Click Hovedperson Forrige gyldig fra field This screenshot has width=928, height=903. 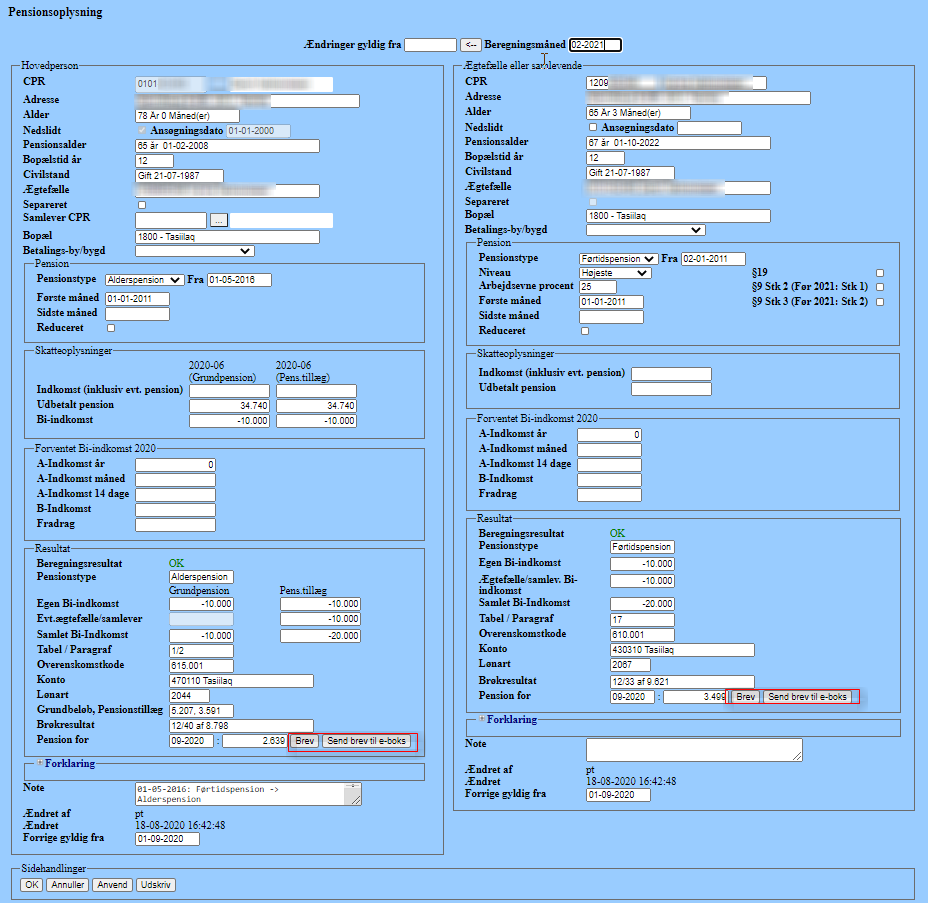pos(167,839)
